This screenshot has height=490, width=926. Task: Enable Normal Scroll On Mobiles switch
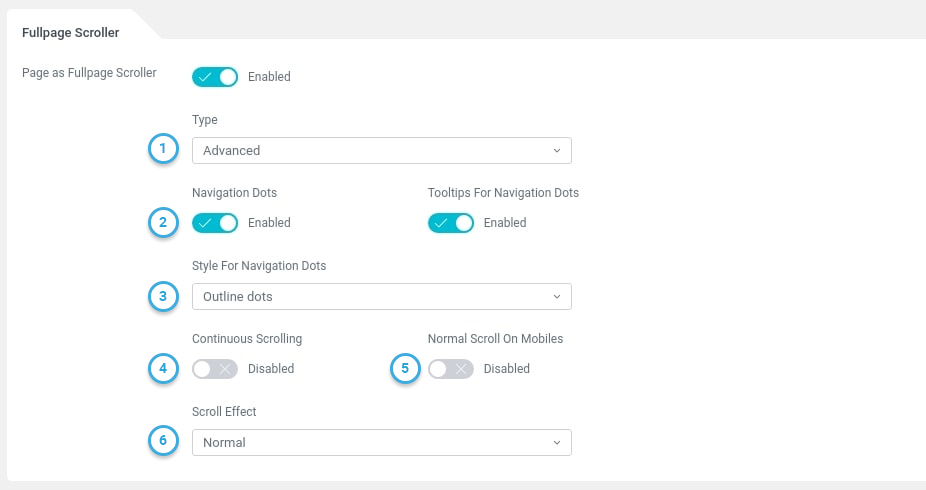(x=451, y=369)
